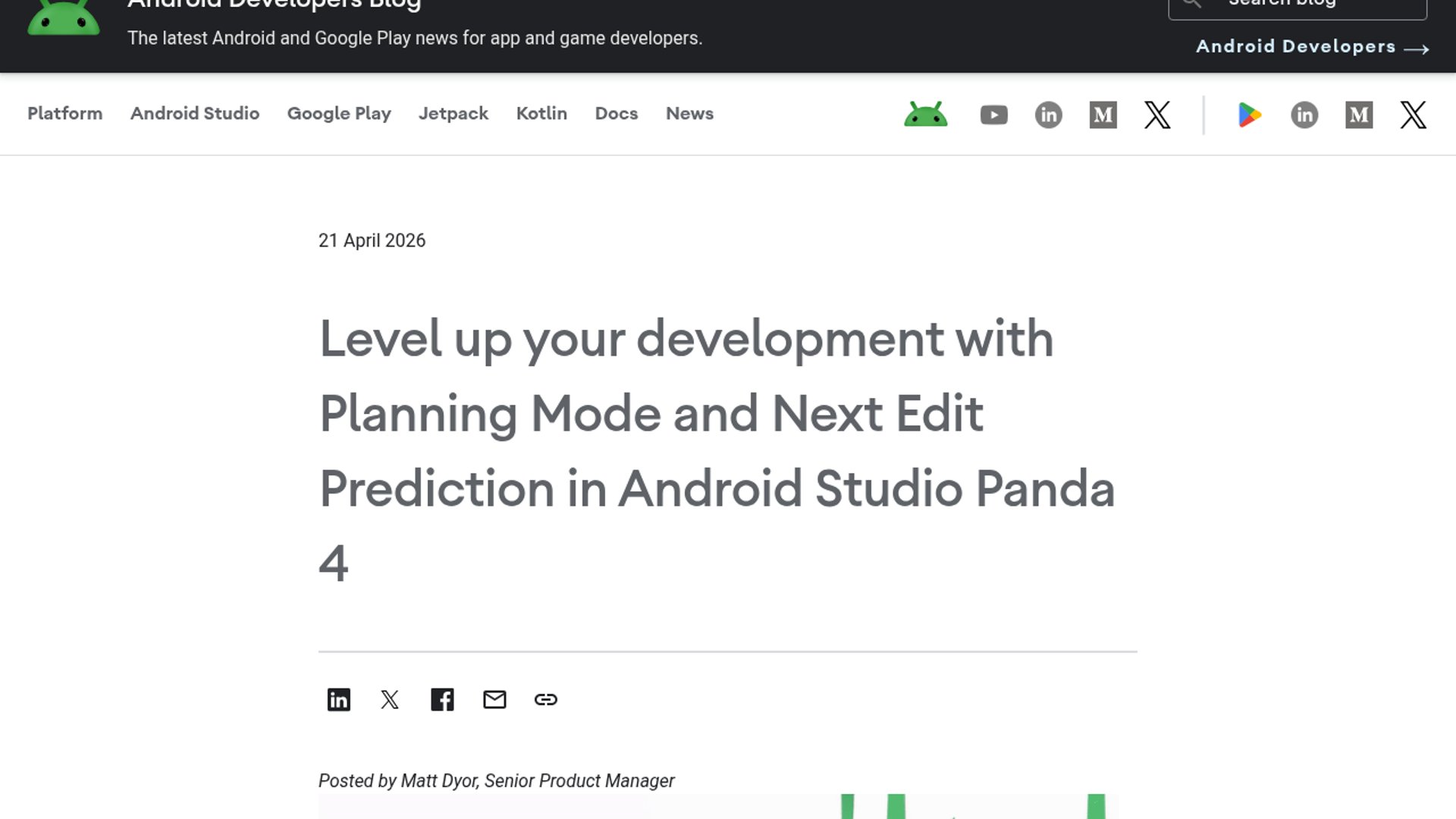Open the Google Play logo icon

pyautogui.click(x=1249, y=115)
